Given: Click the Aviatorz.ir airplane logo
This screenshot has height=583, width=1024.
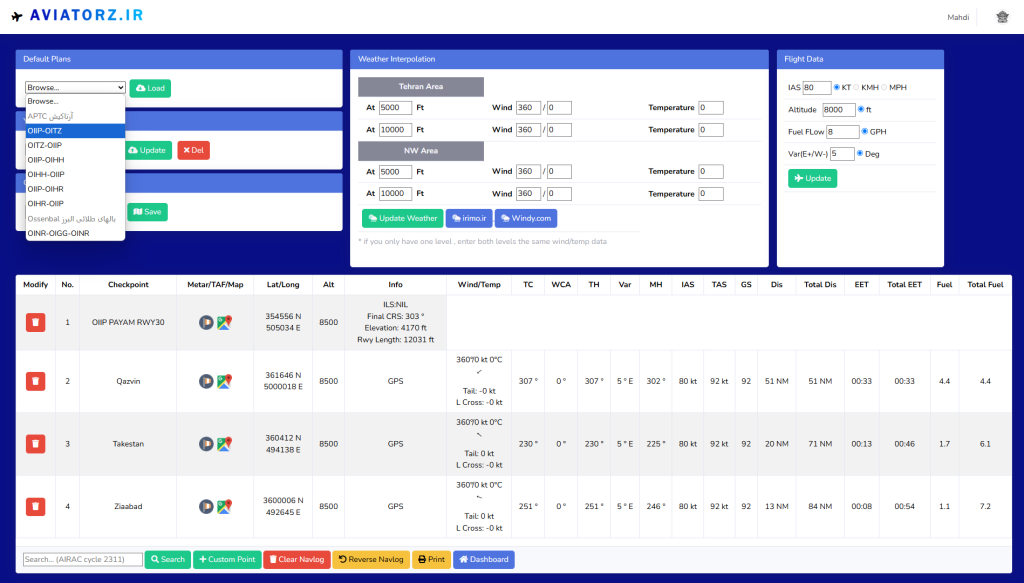Looking at the screenshot, I should point(18,17).
